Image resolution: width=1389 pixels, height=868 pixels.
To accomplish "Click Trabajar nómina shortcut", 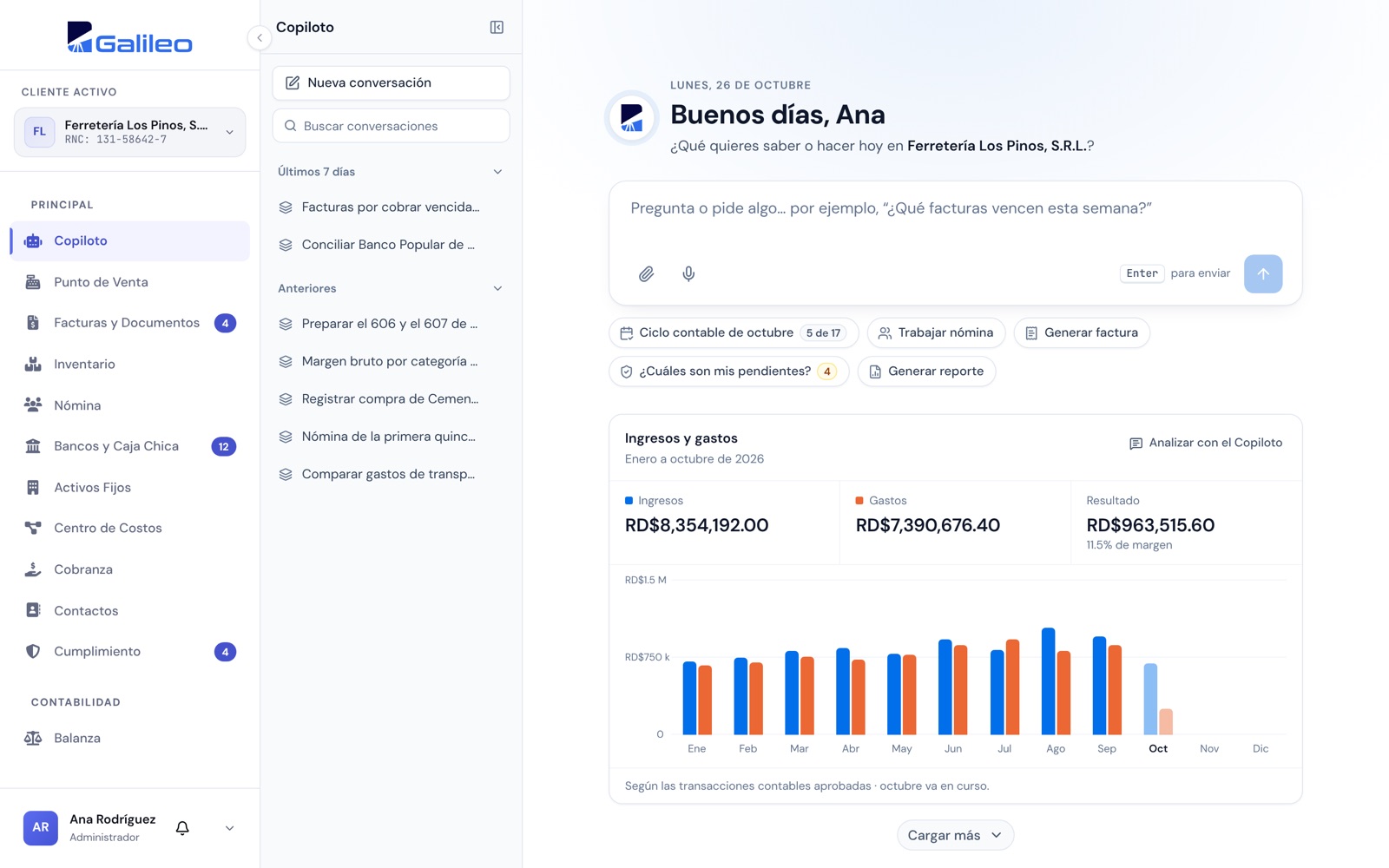I will pos(936,332).
